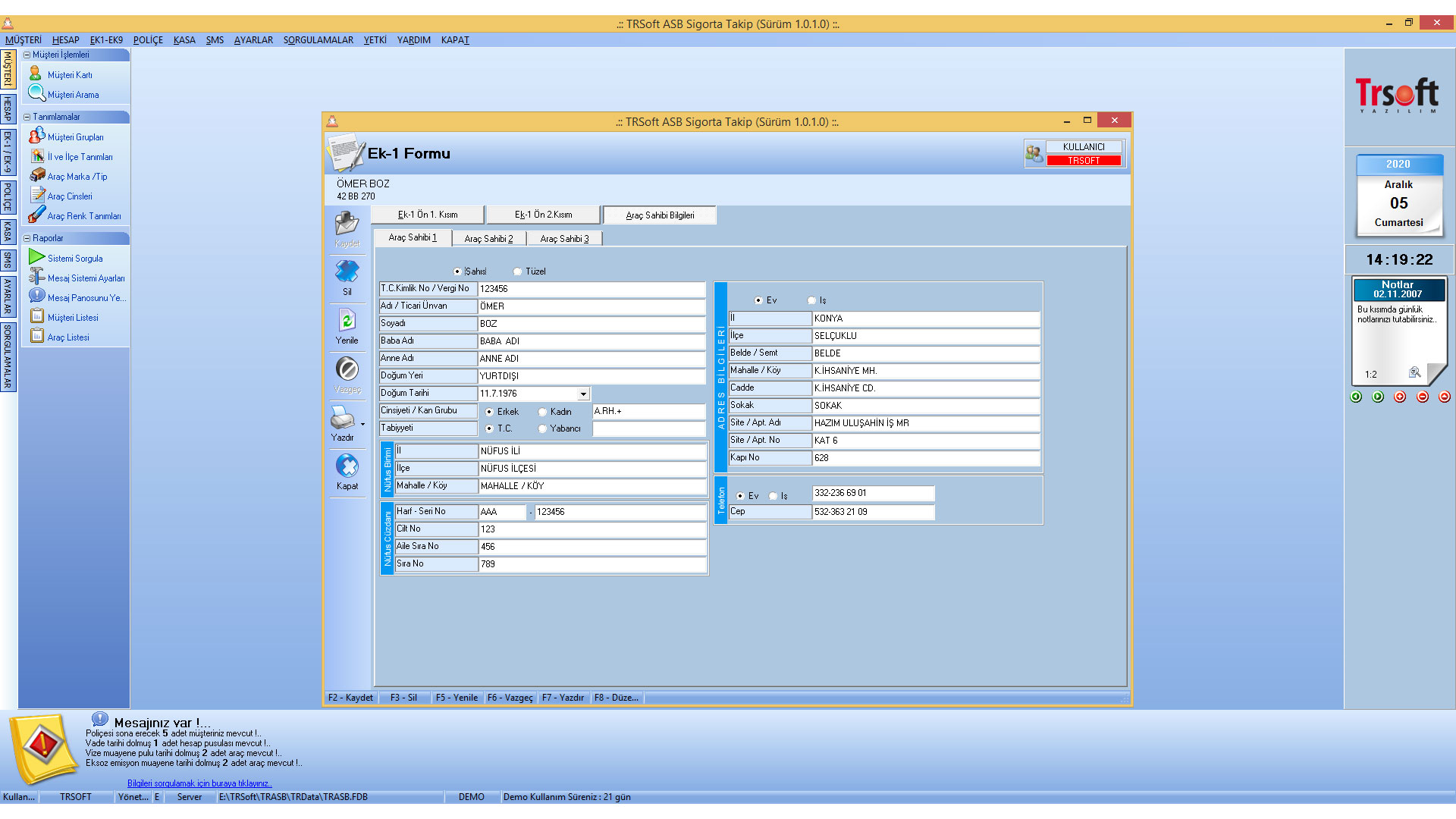Click the Vazgeç cancel icon

click(347, 369)
